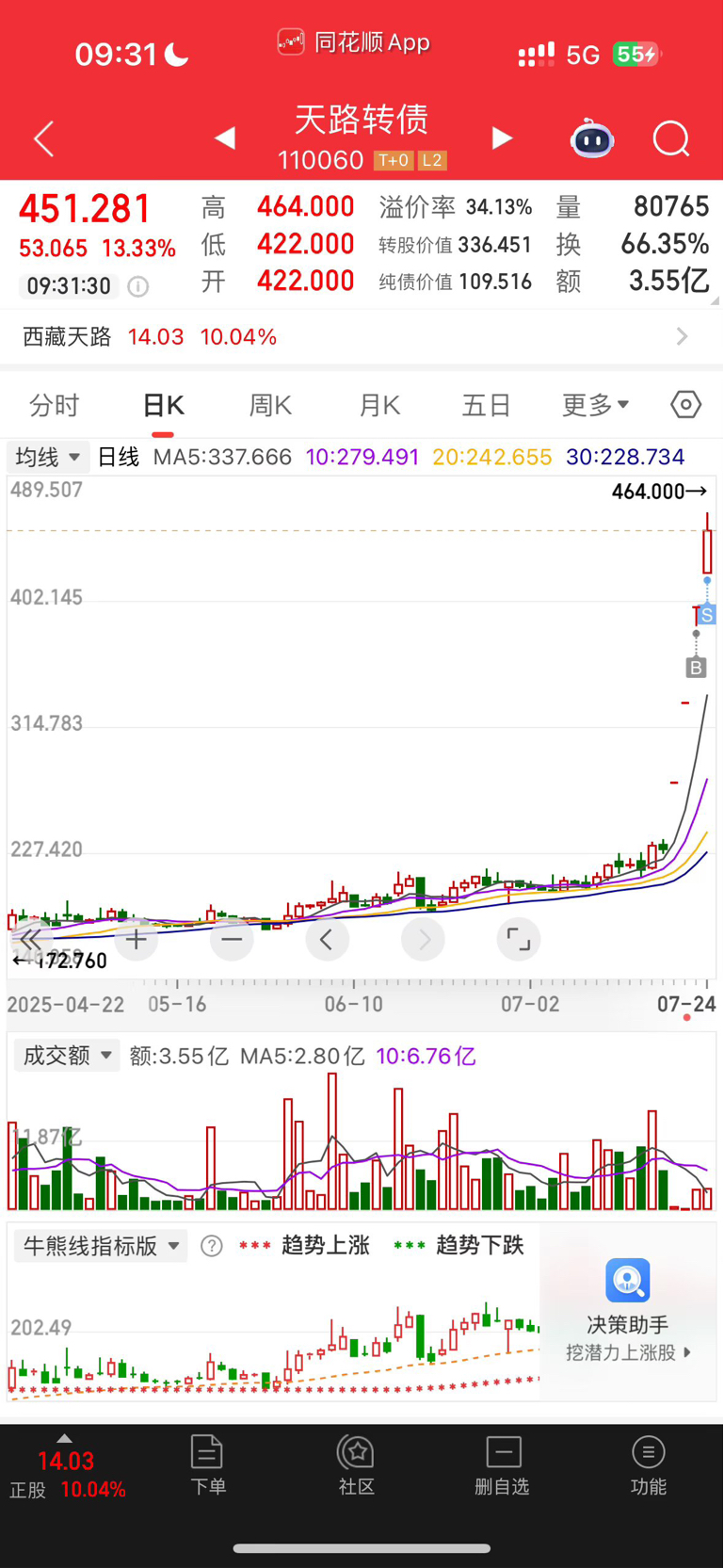Switch to 分时 tab
The image size is (724, 1568).
(x=55, y=406)
